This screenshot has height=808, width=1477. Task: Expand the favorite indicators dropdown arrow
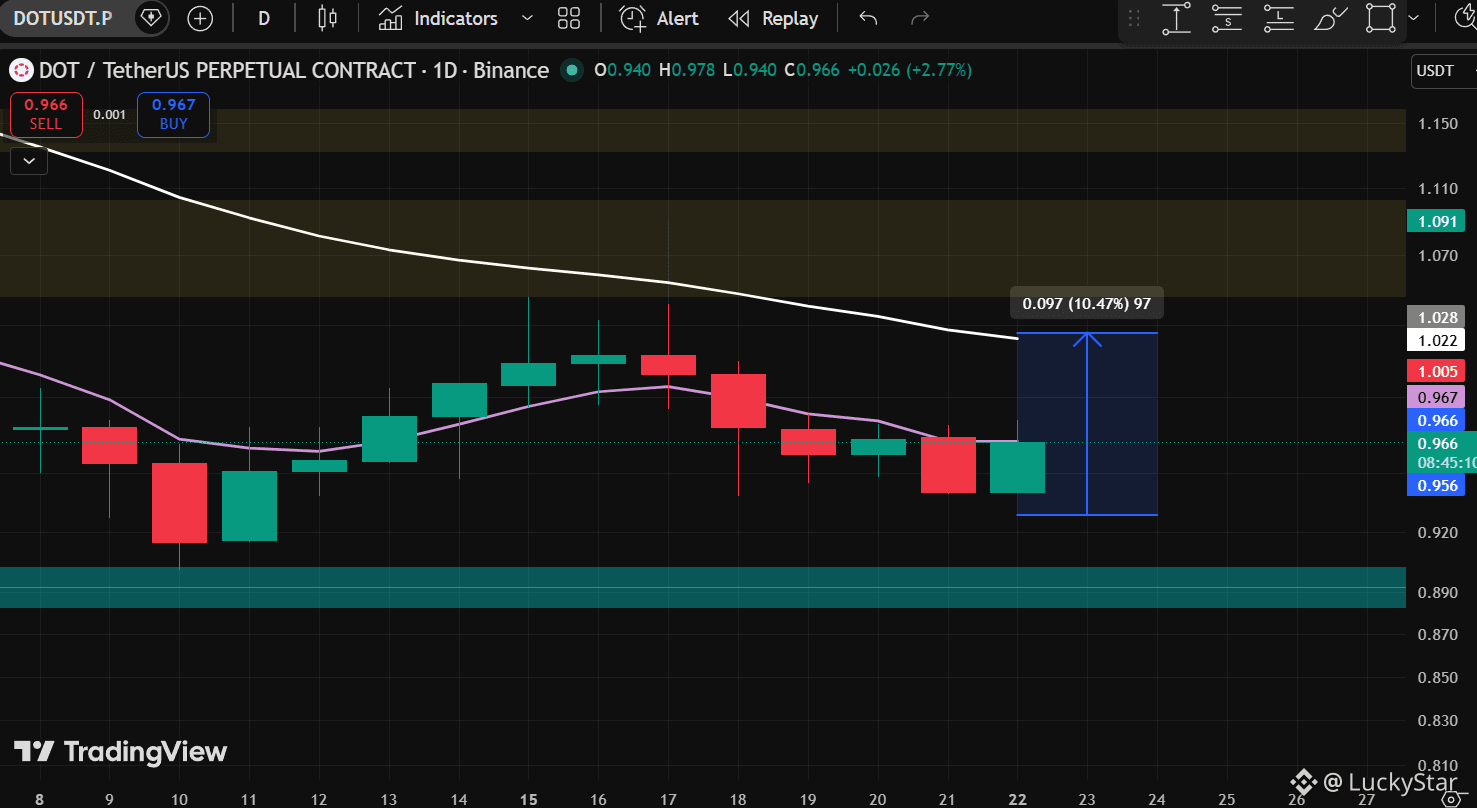(x=528, y=18)
